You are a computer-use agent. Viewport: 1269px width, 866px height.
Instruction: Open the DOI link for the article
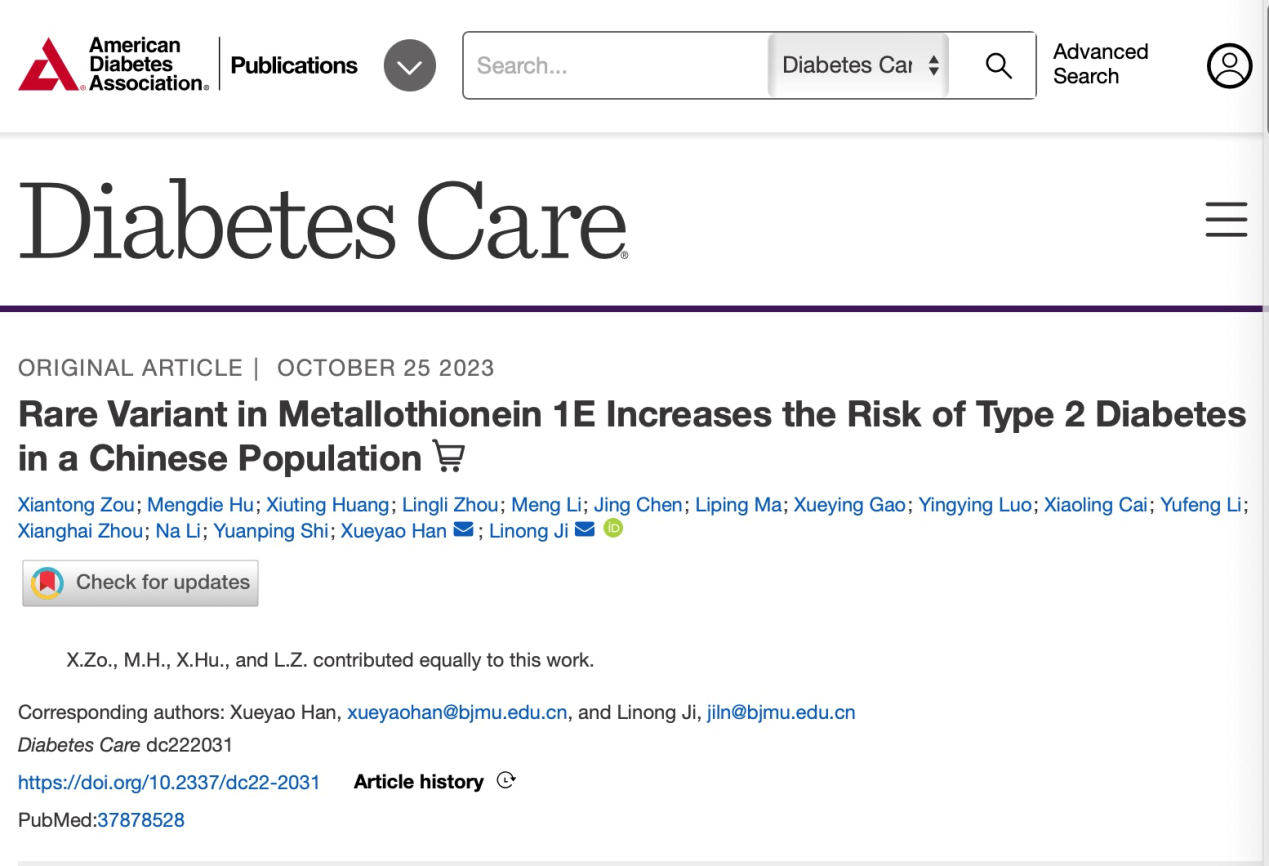tap(169, 782)
